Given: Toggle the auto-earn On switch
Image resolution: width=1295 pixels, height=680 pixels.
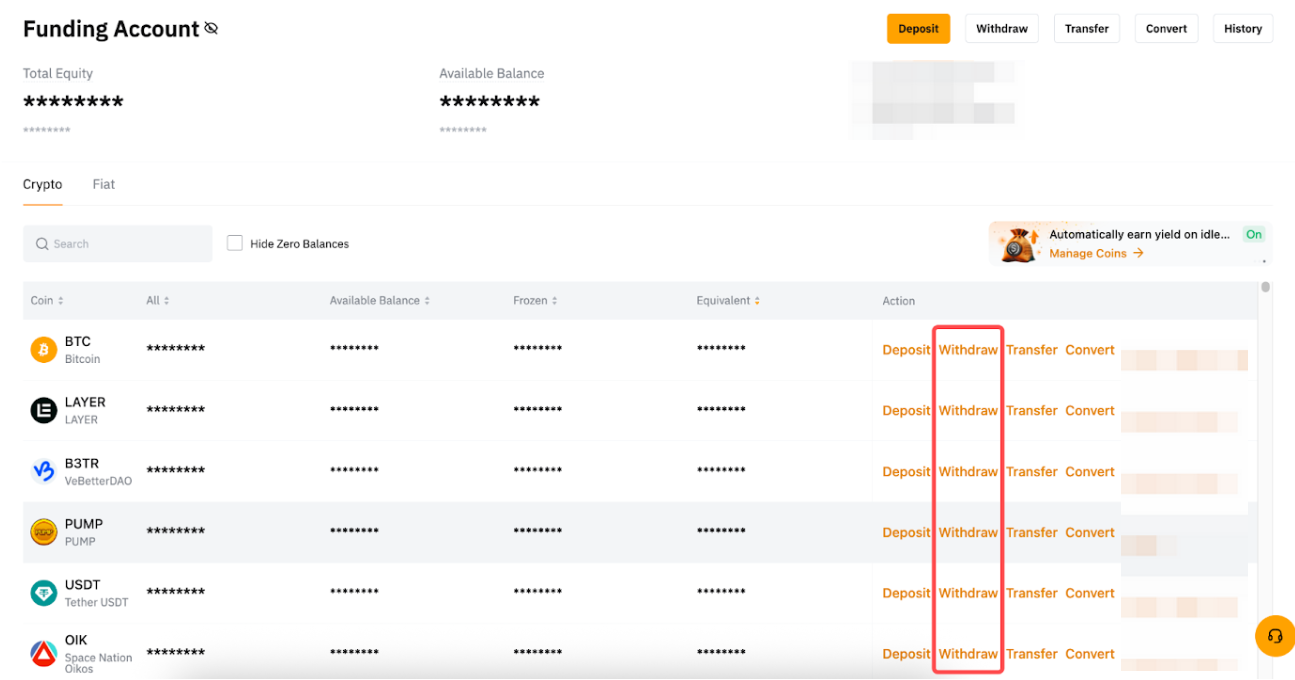Looking at the screenshot, I should tap(1253, 234).
